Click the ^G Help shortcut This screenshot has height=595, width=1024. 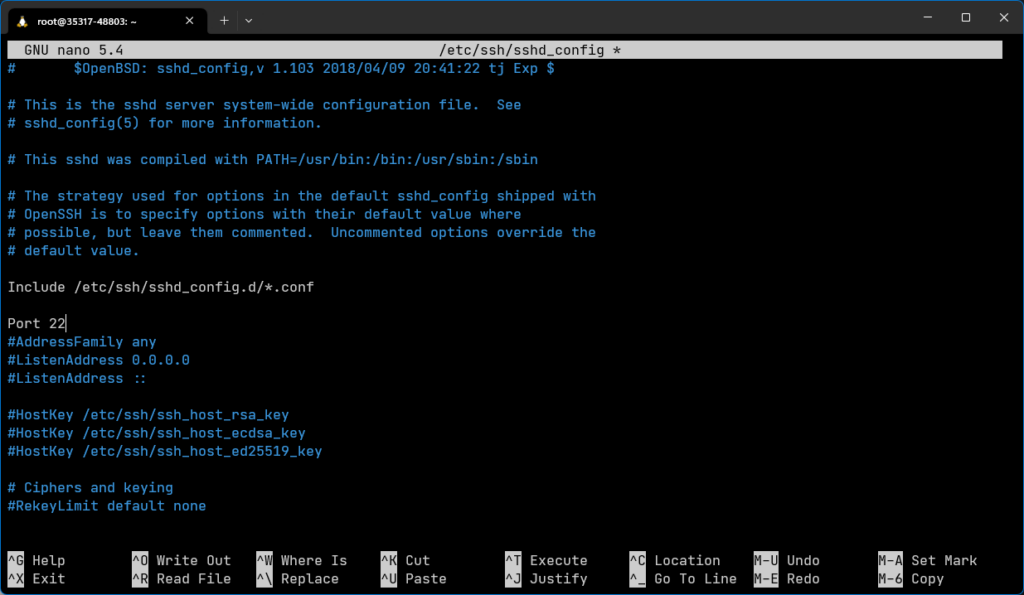pyautogui.click(x=37, y=561)
